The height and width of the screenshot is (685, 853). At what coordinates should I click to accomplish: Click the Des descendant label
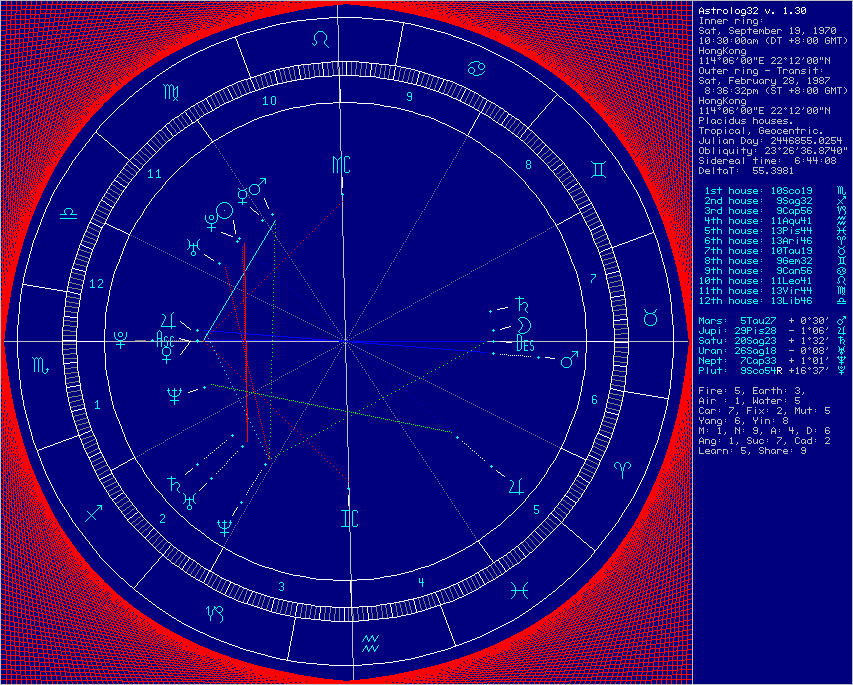click(526, 344)
